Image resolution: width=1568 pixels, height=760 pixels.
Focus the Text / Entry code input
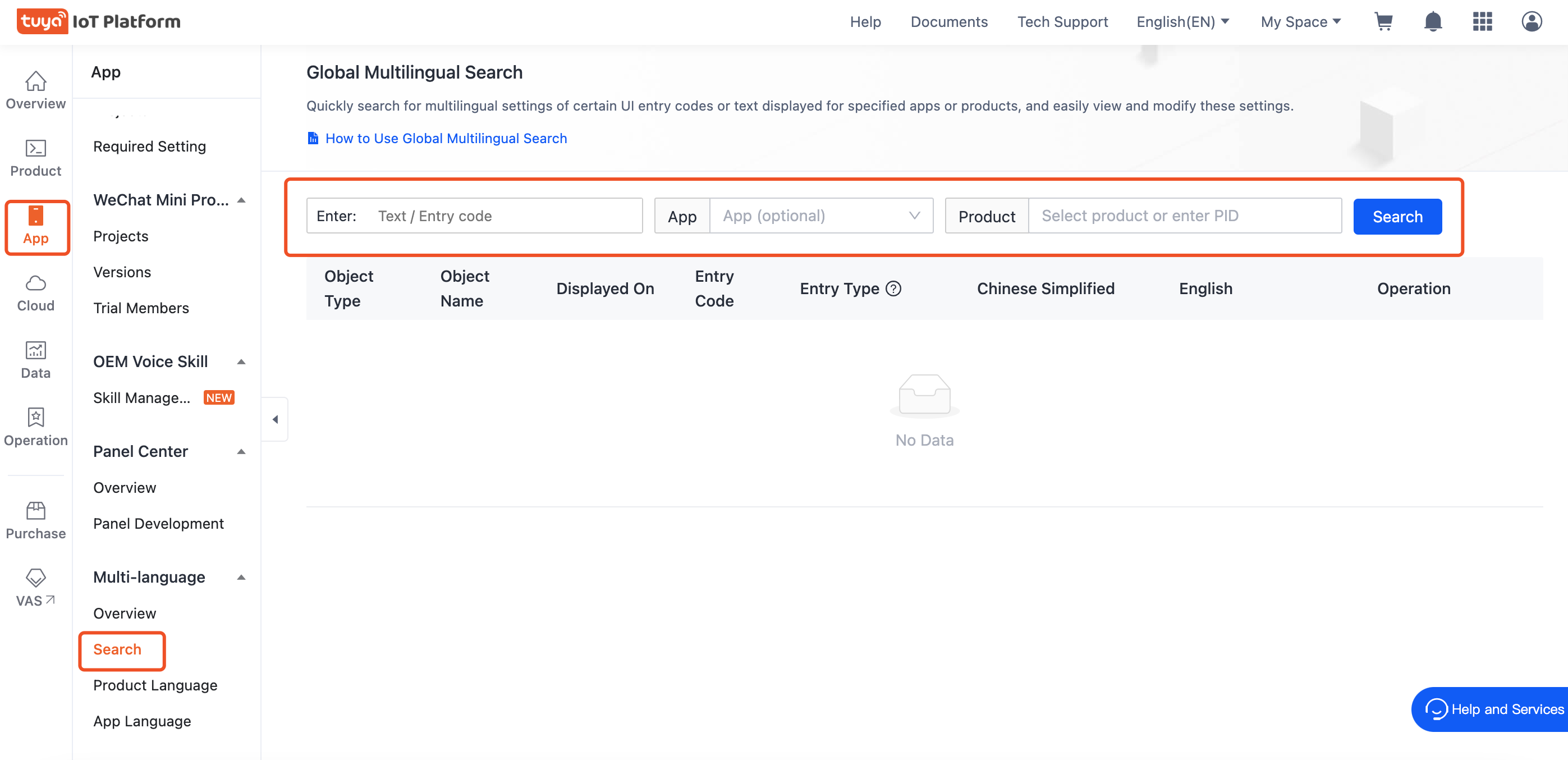point(474,216)
